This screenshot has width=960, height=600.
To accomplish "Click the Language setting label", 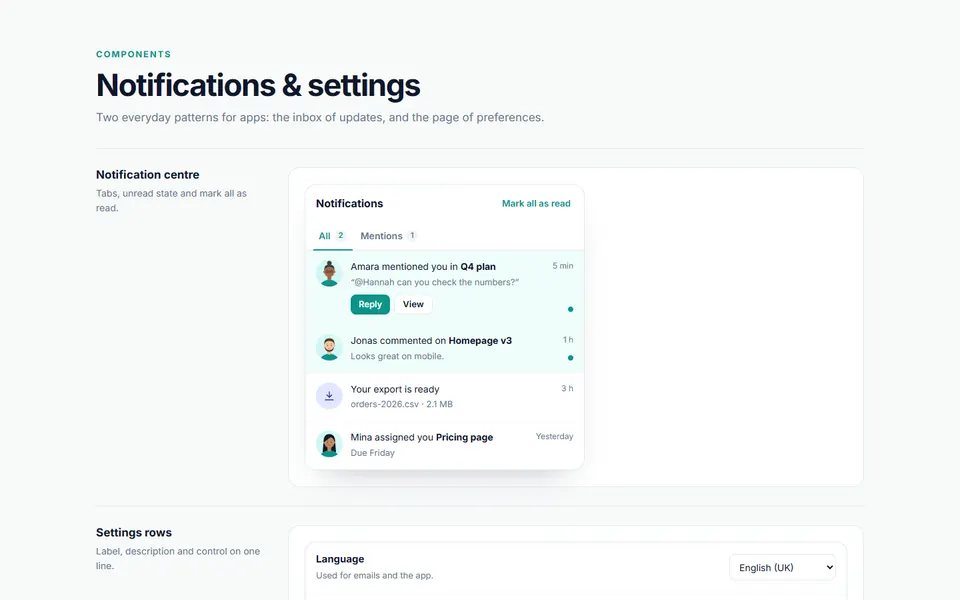I will click(340, 559).
